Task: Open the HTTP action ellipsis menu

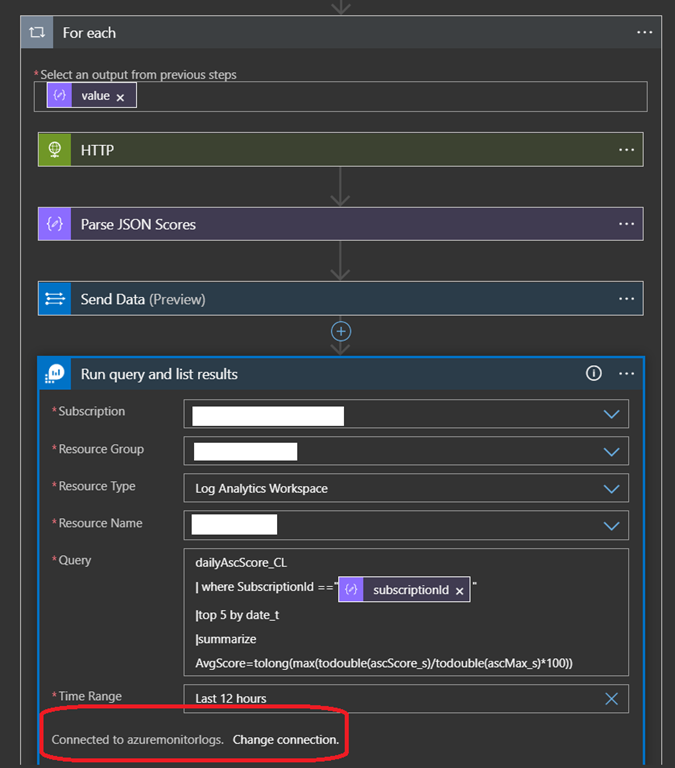Action: (x=626, y=150)
